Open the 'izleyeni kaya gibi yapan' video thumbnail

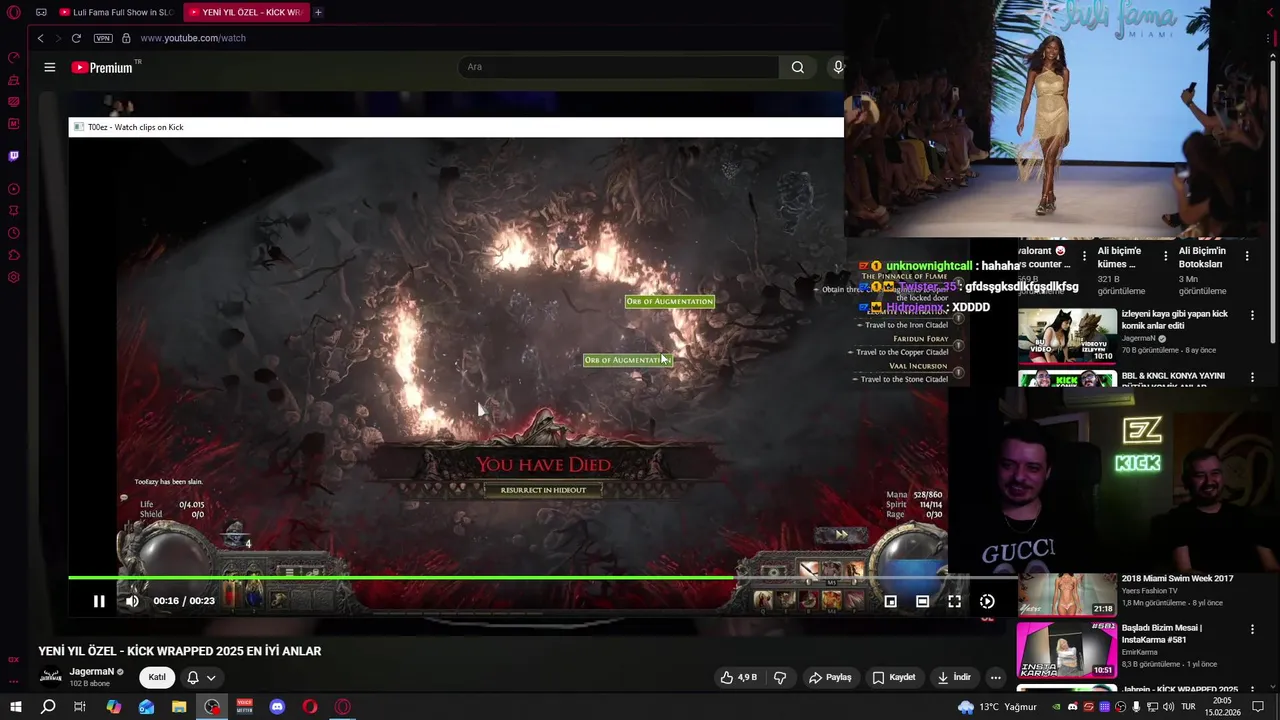(x=1067, y=335)
